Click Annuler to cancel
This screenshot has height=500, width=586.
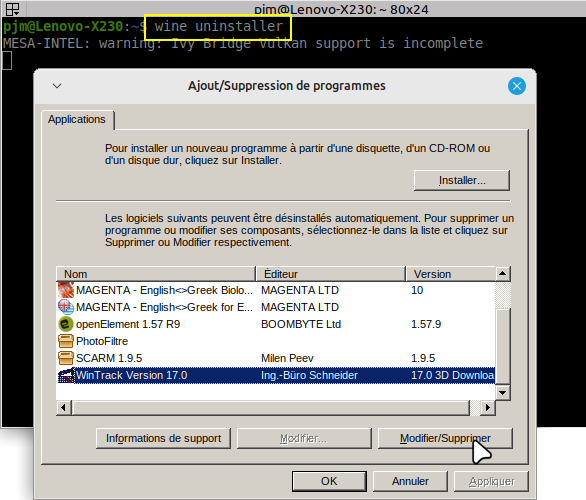[x=410, y=481]
